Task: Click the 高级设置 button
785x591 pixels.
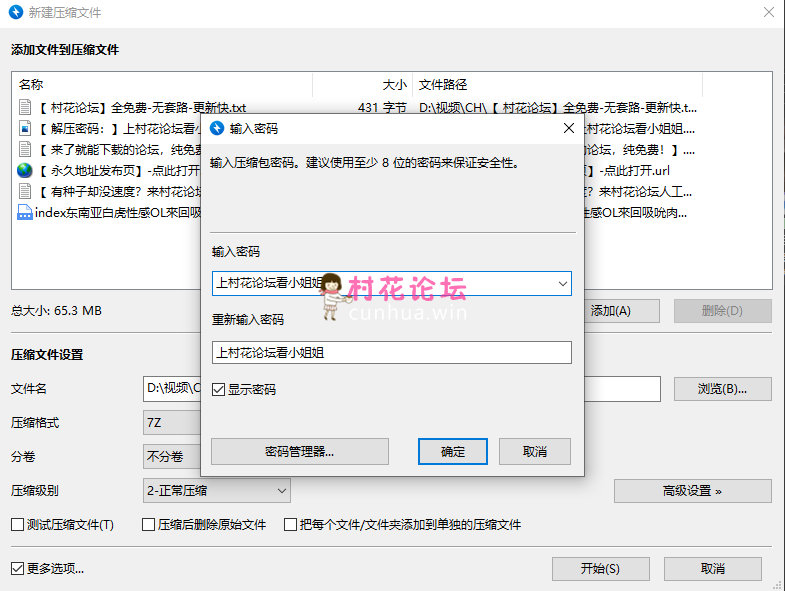Action: 692,491
